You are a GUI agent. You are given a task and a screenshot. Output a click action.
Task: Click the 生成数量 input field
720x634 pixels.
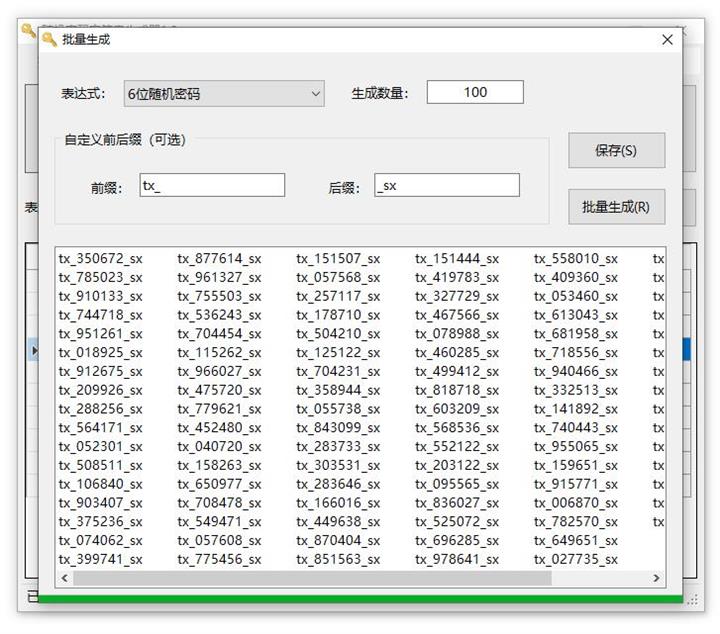click(475, 92)
